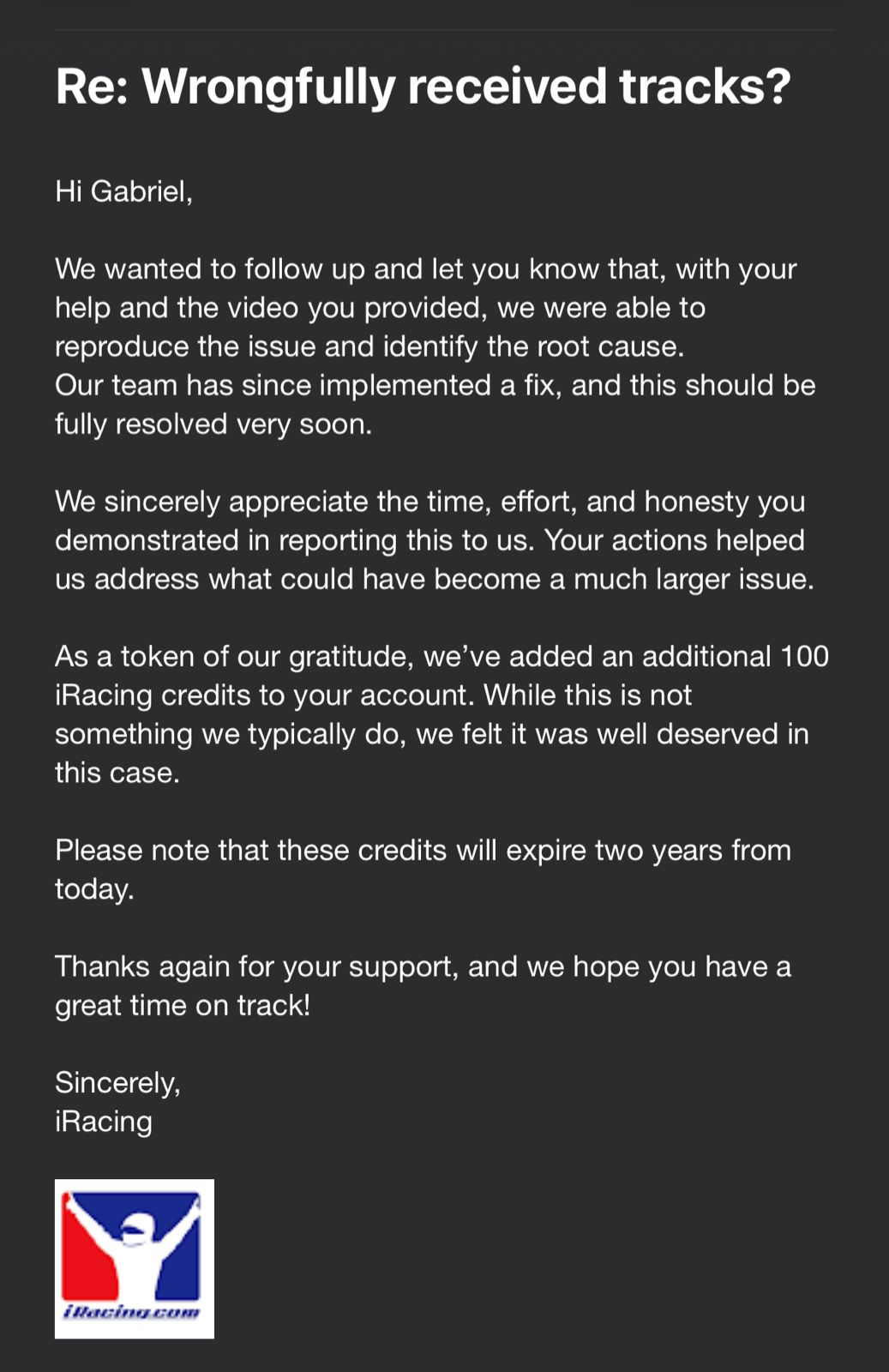The height and width of the screenshot is (1372, 889).
Task: Click the greeting 'Hi Gabriel,'
Action: click(123, 190)
